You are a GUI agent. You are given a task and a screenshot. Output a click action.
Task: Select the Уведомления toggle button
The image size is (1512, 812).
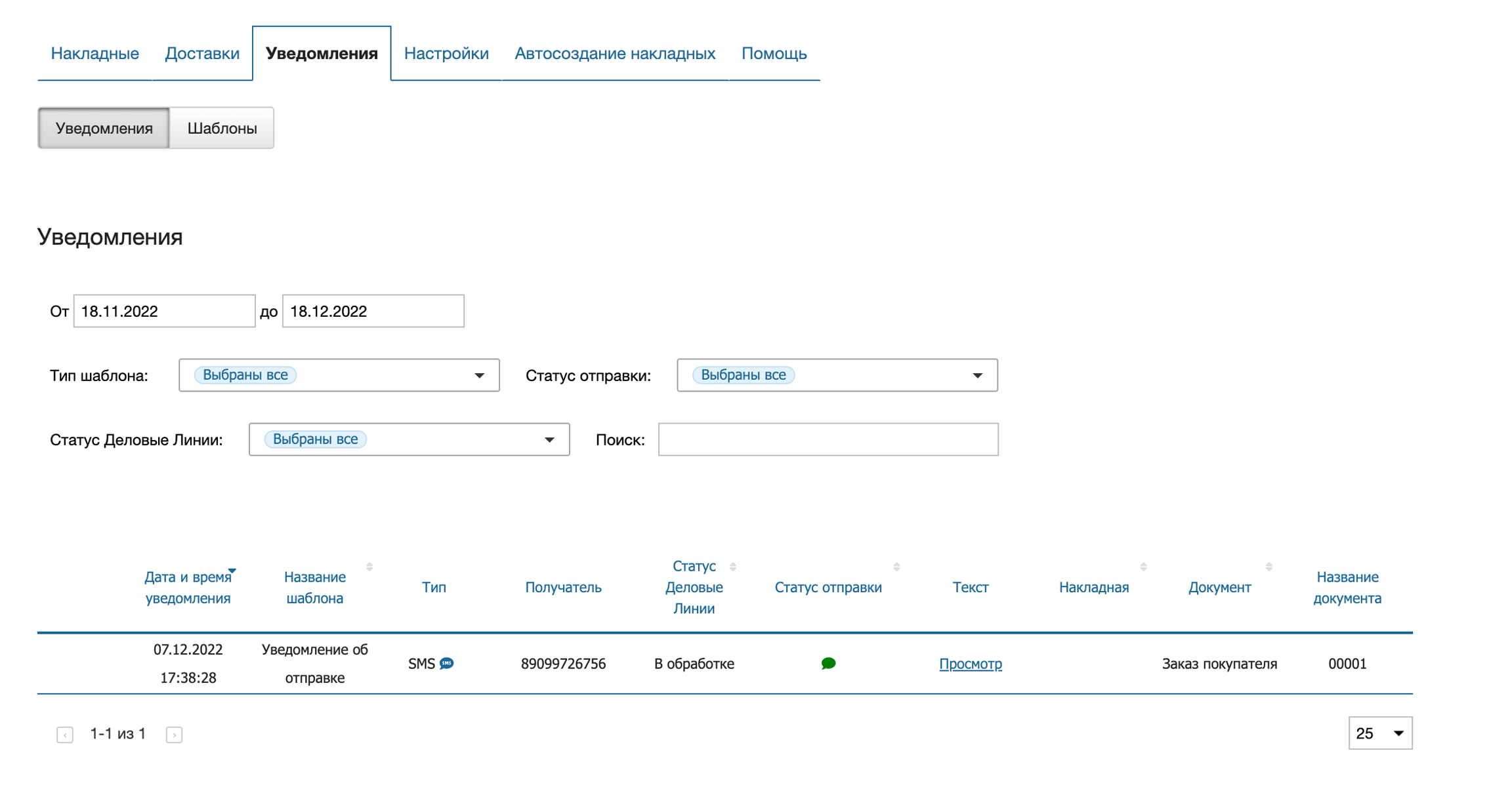pyautogui.click(x=104, y=128)
